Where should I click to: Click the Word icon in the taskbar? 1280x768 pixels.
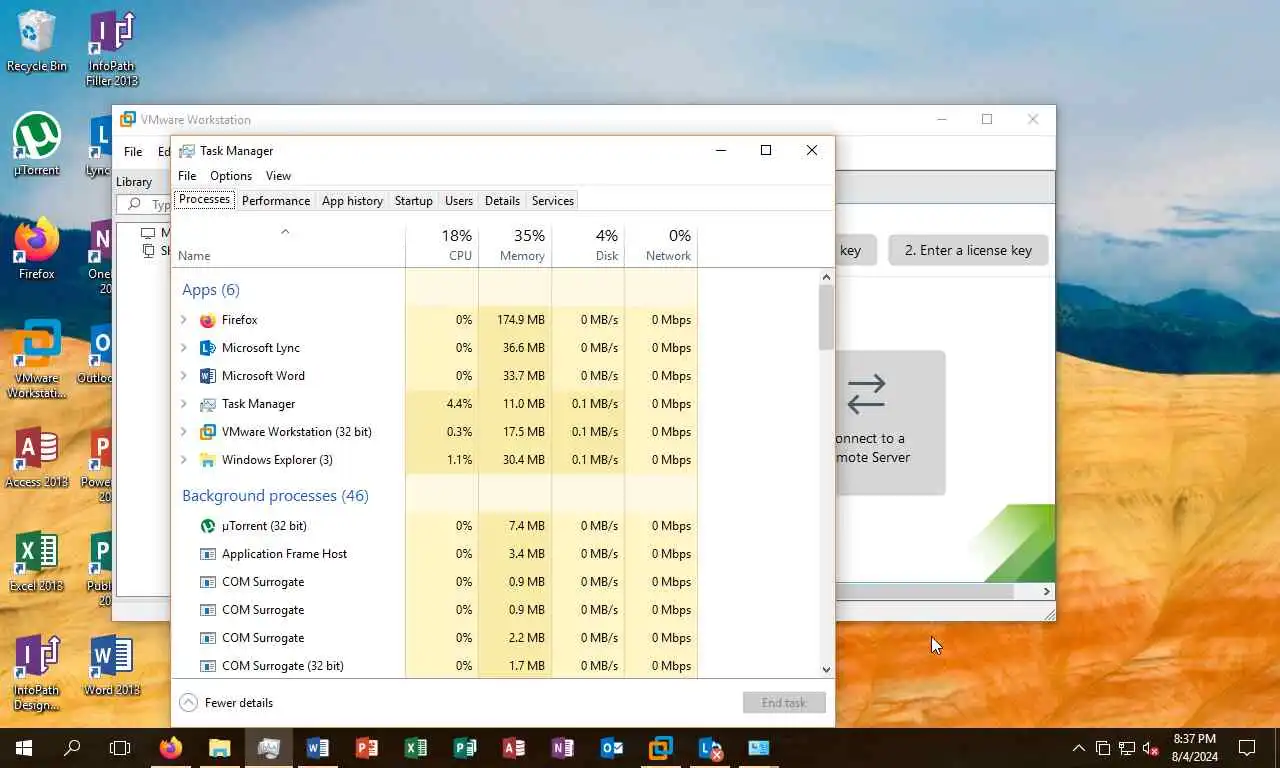pos(318,748)
